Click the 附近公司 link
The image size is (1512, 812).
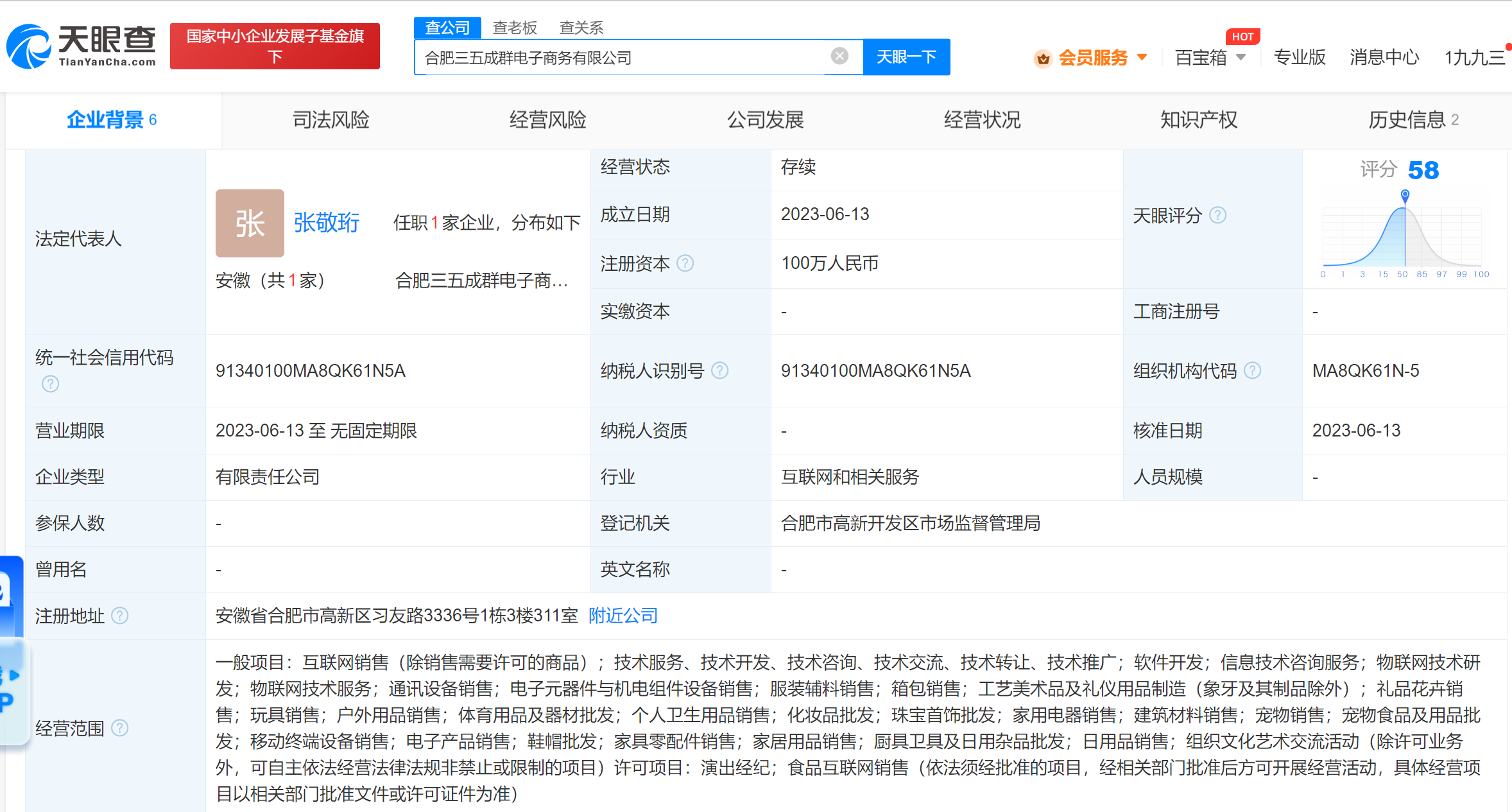[623, 616]
